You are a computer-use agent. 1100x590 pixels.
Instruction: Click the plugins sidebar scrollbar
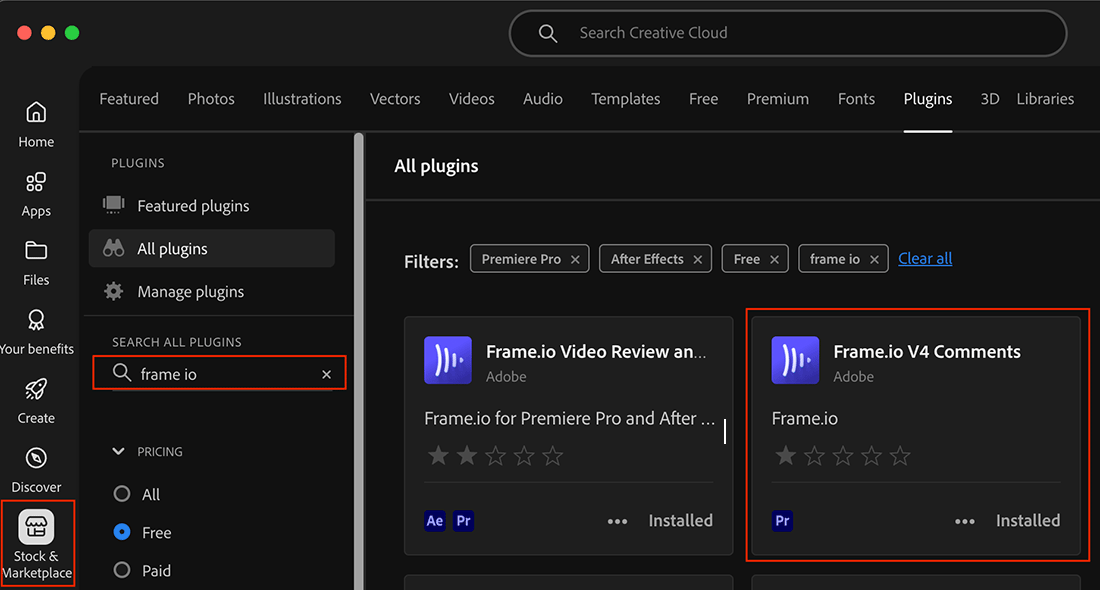pos(358,361)
